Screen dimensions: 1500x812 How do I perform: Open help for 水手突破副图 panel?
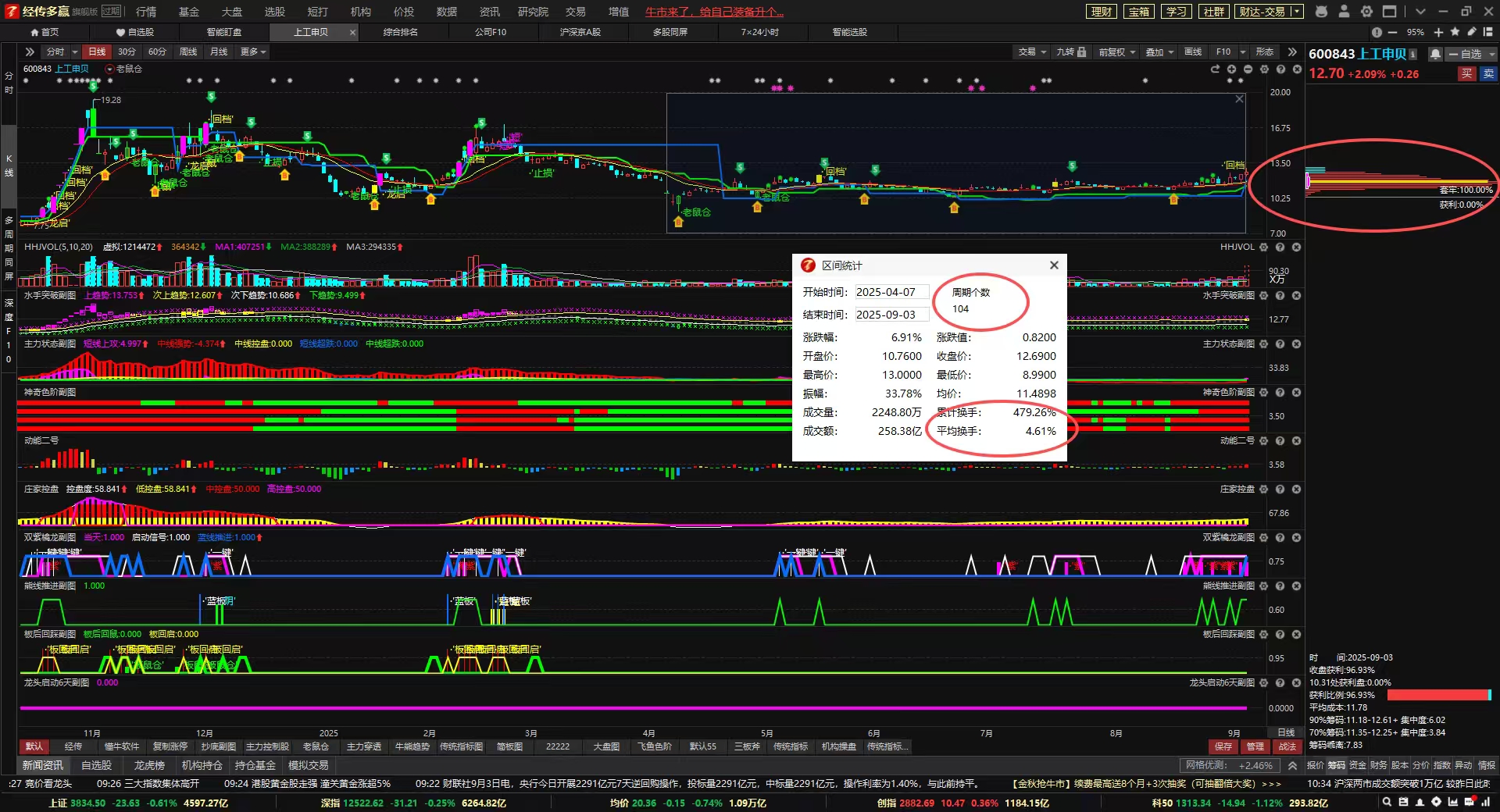tap(1280, 295)
